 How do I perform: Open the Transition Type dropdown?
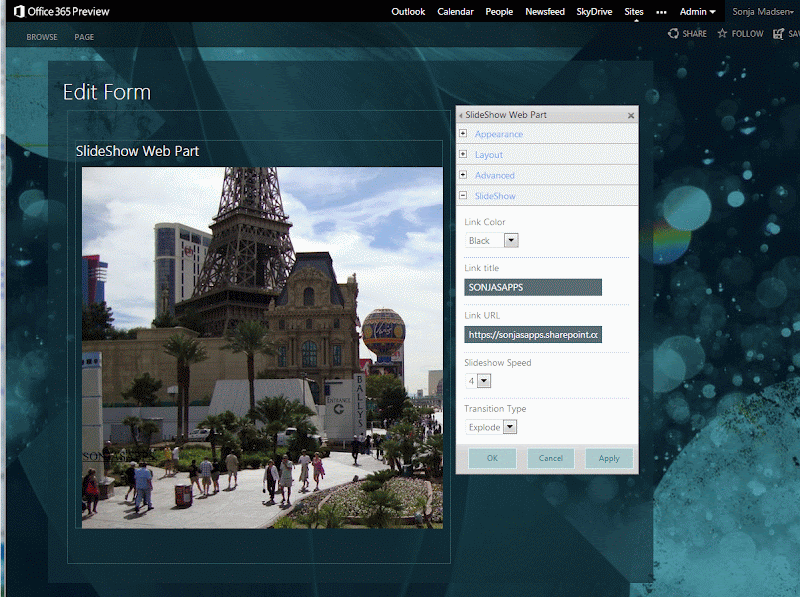pos(510,427)
